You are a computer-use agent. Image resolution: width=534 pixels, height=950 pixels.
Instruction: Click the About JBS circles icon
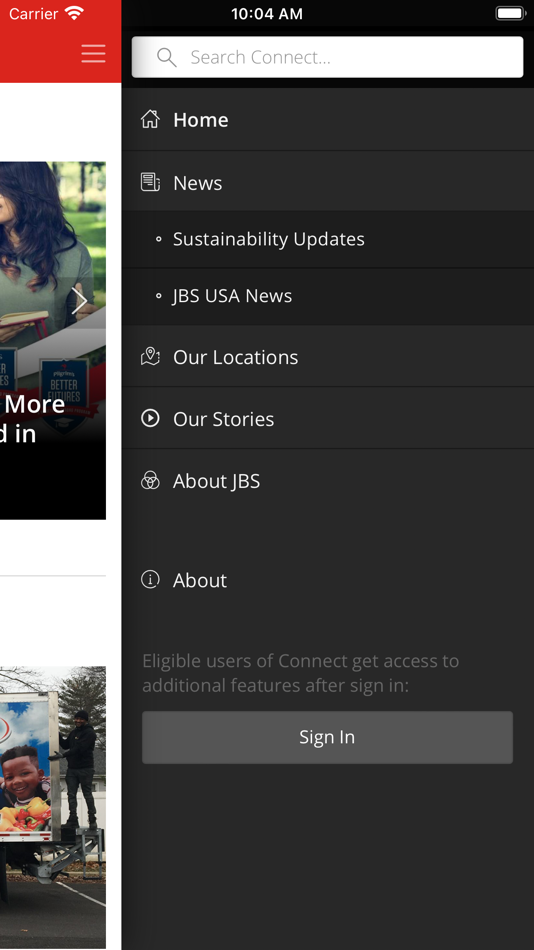point(150,480)
